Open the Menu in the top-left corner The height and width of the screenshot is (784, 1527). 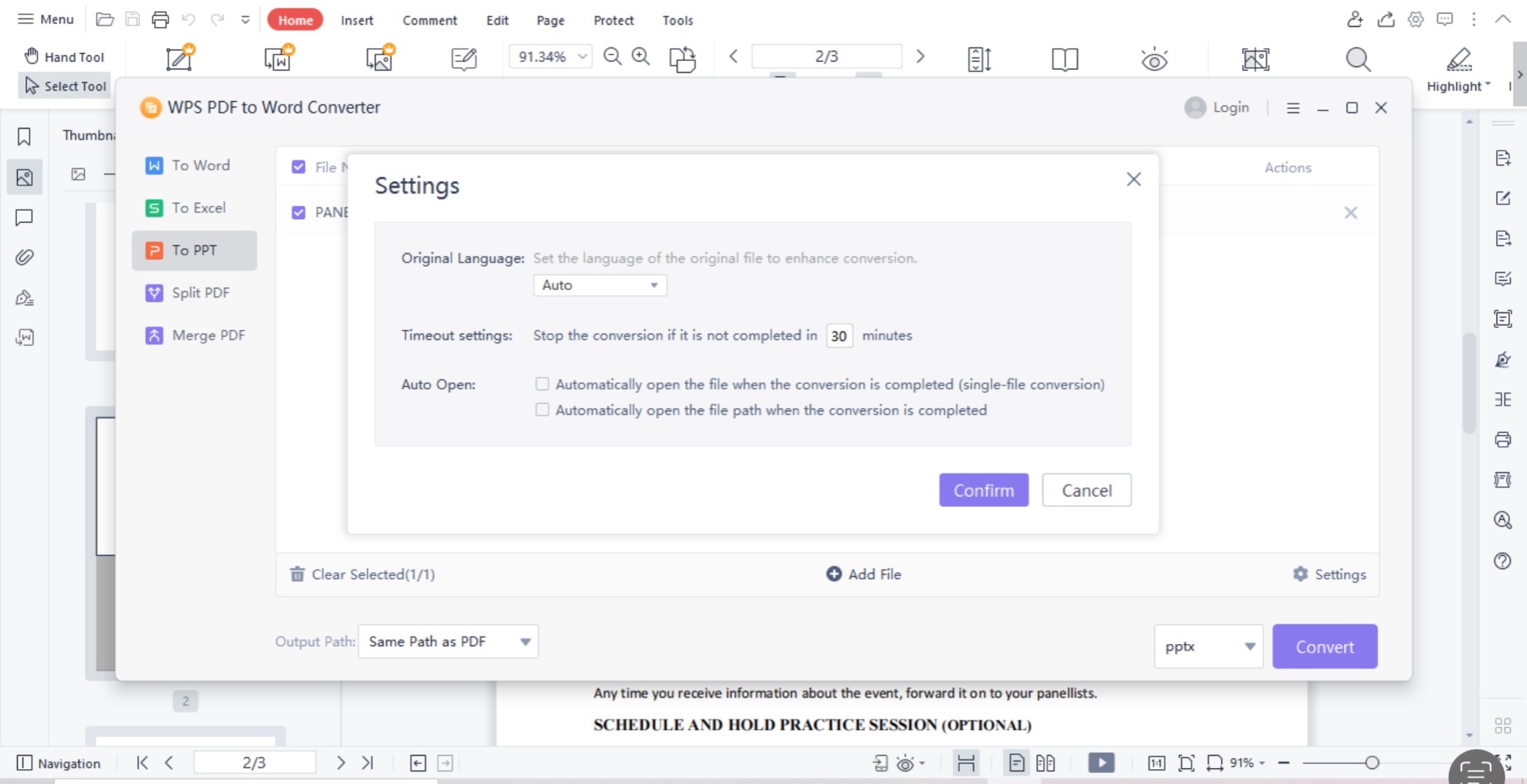(45, 19)
